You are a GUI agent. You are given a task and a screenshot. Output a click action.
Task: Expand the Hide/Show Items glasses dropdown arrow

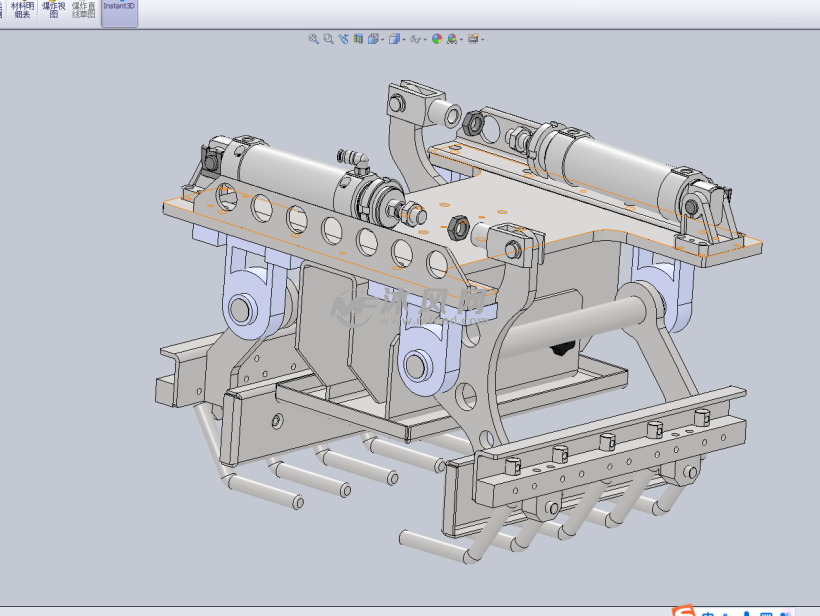click(x=426, y=40)
